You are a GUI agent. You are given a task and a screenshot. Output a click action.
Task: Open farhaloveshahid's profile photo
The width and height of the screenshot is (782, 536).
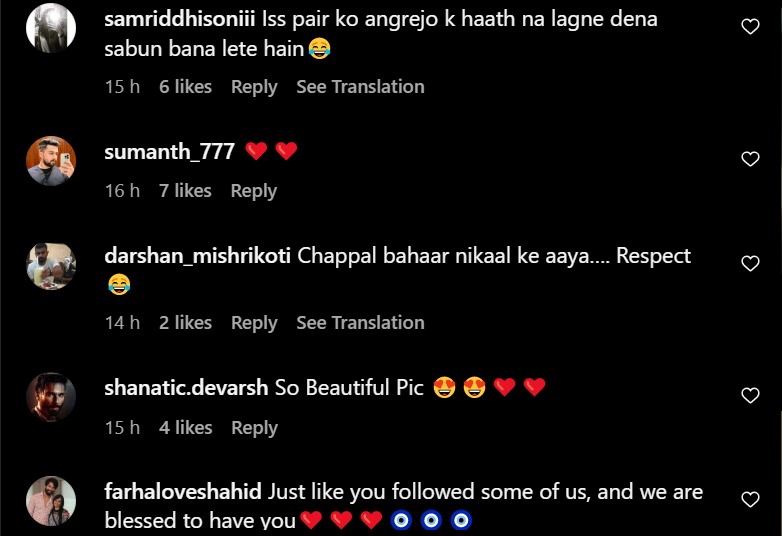point(51,501)
